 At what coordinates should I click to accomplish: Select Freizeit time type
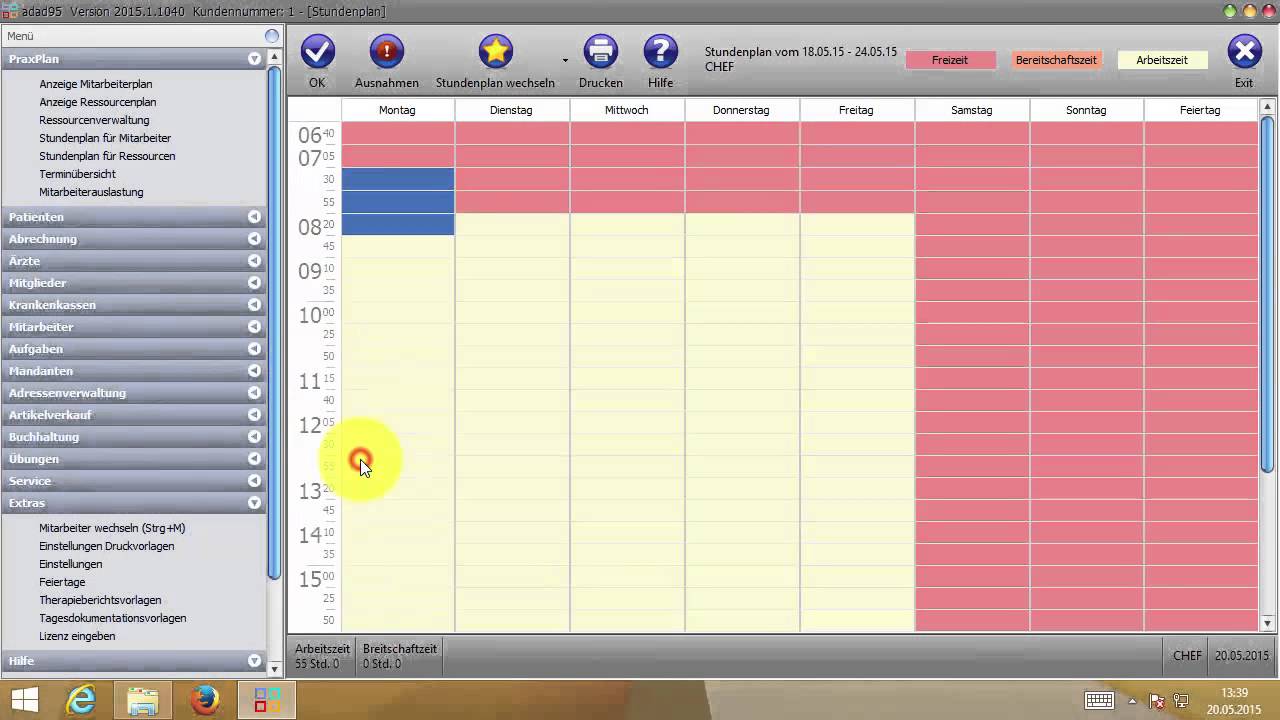[x=949, y=60]
